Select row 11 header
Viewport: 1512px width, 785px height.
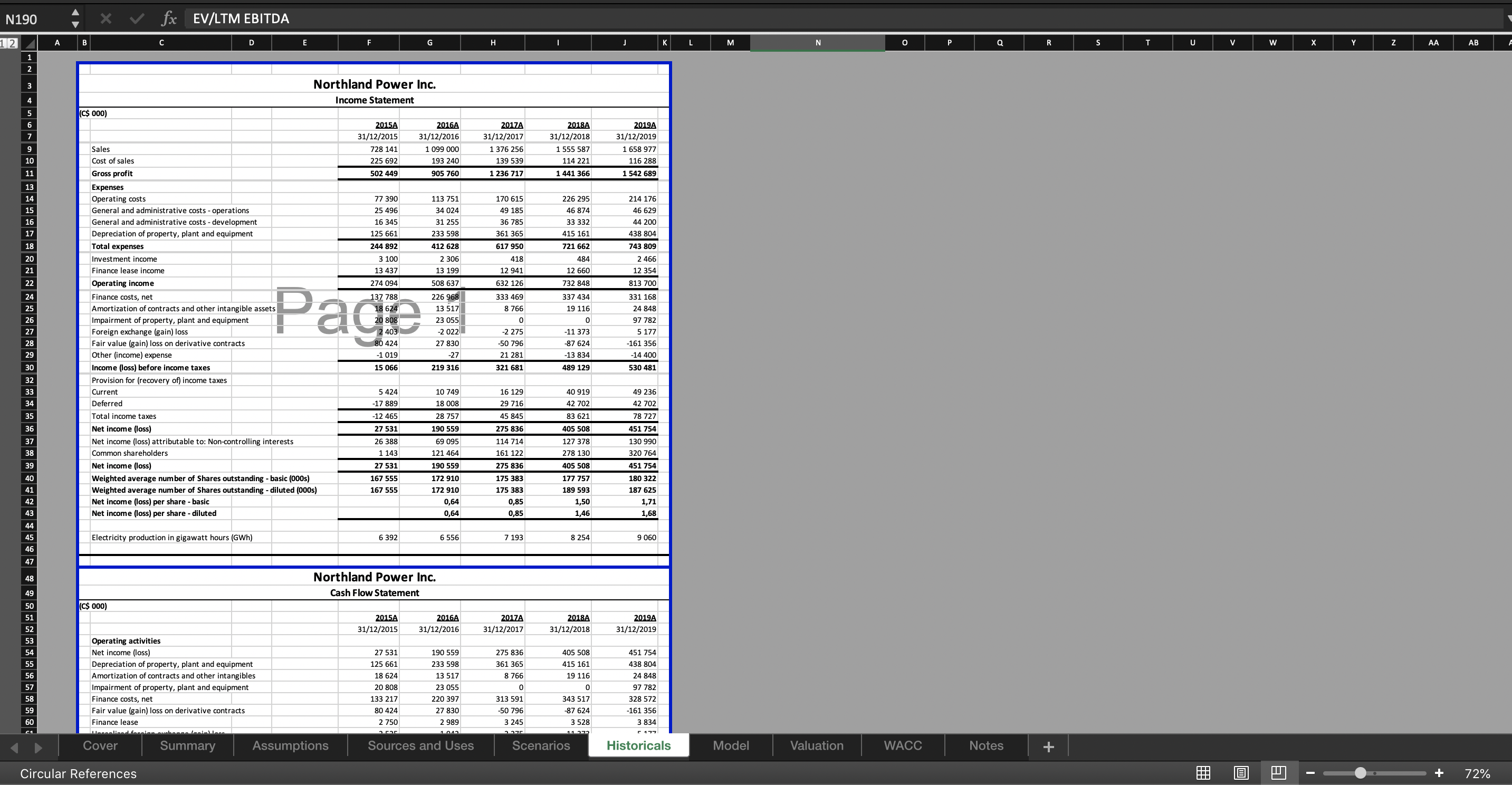tap(29, 173)
